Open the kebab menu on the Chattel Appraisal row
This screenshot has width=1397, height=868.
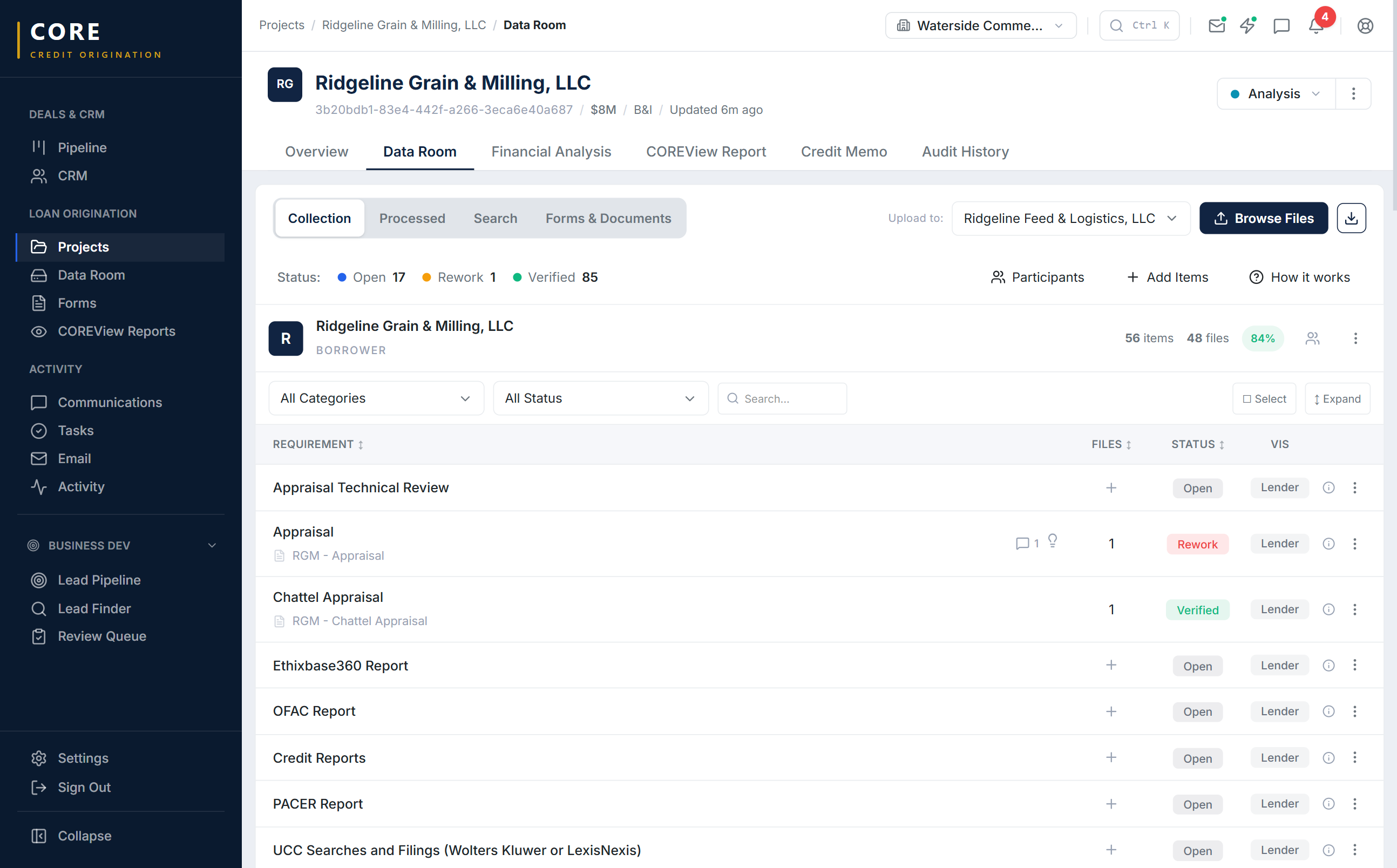point(1355,609)
